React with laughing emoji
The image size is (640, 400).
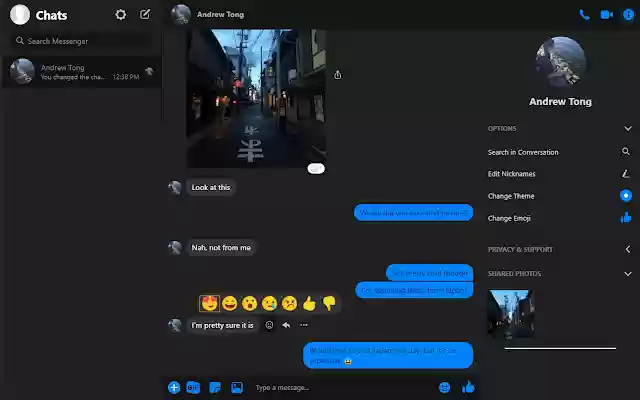pyautogui.click(x=230, y=304)
